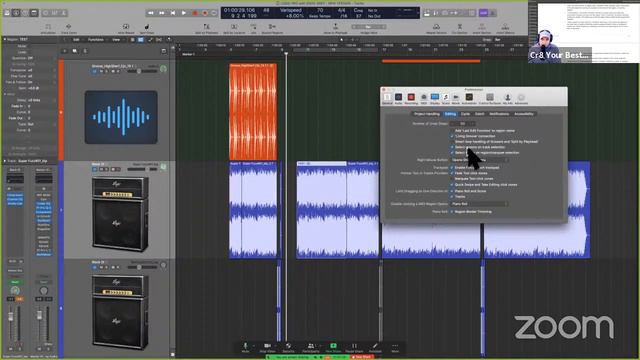Collapse the Region: TEST inspector section
The image size is (640, 360).
5,40
